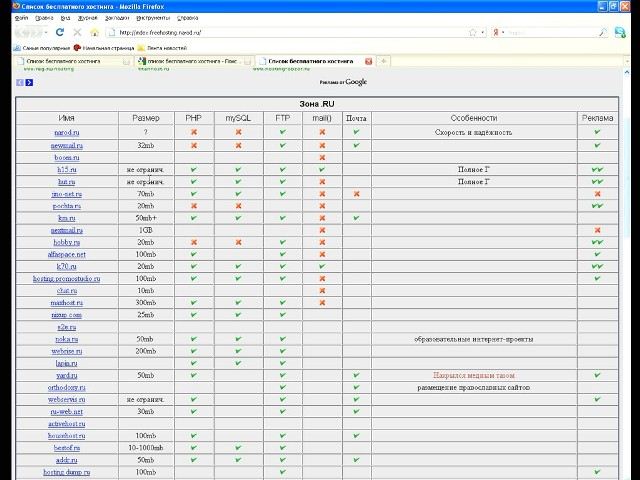Close the active tab with red X

[369, 61]
